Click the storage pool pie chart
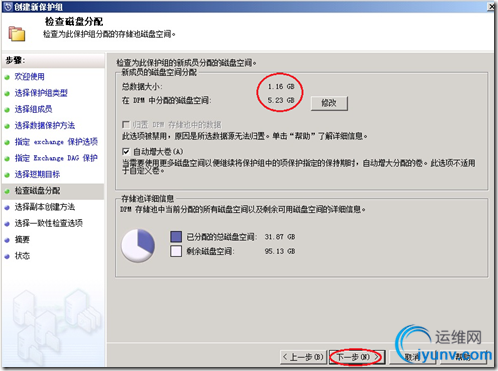Viewport: 498px width, 371px height. [138, 245]
